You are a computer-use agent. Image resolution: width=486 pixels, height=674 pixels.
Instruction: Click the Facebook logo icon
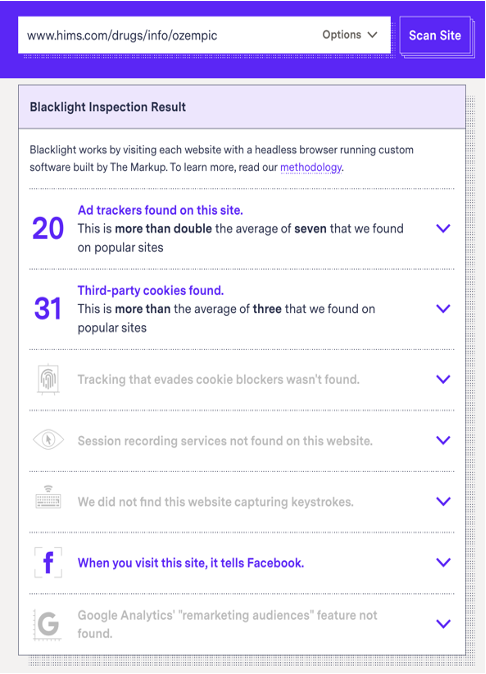click(48, 563)
